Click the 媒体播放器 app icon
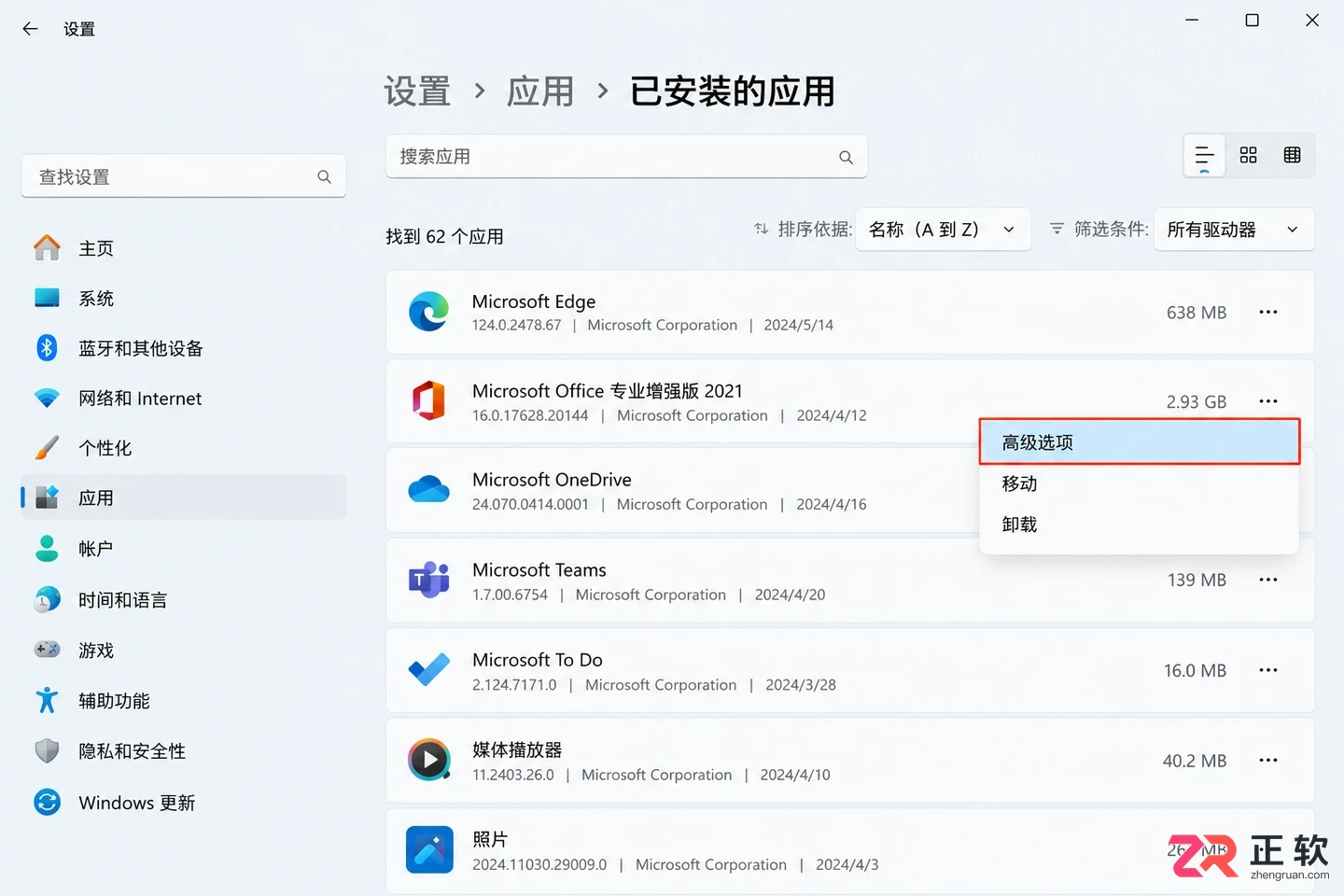This screenshot has height=896, width=1344. coord(429,760)
